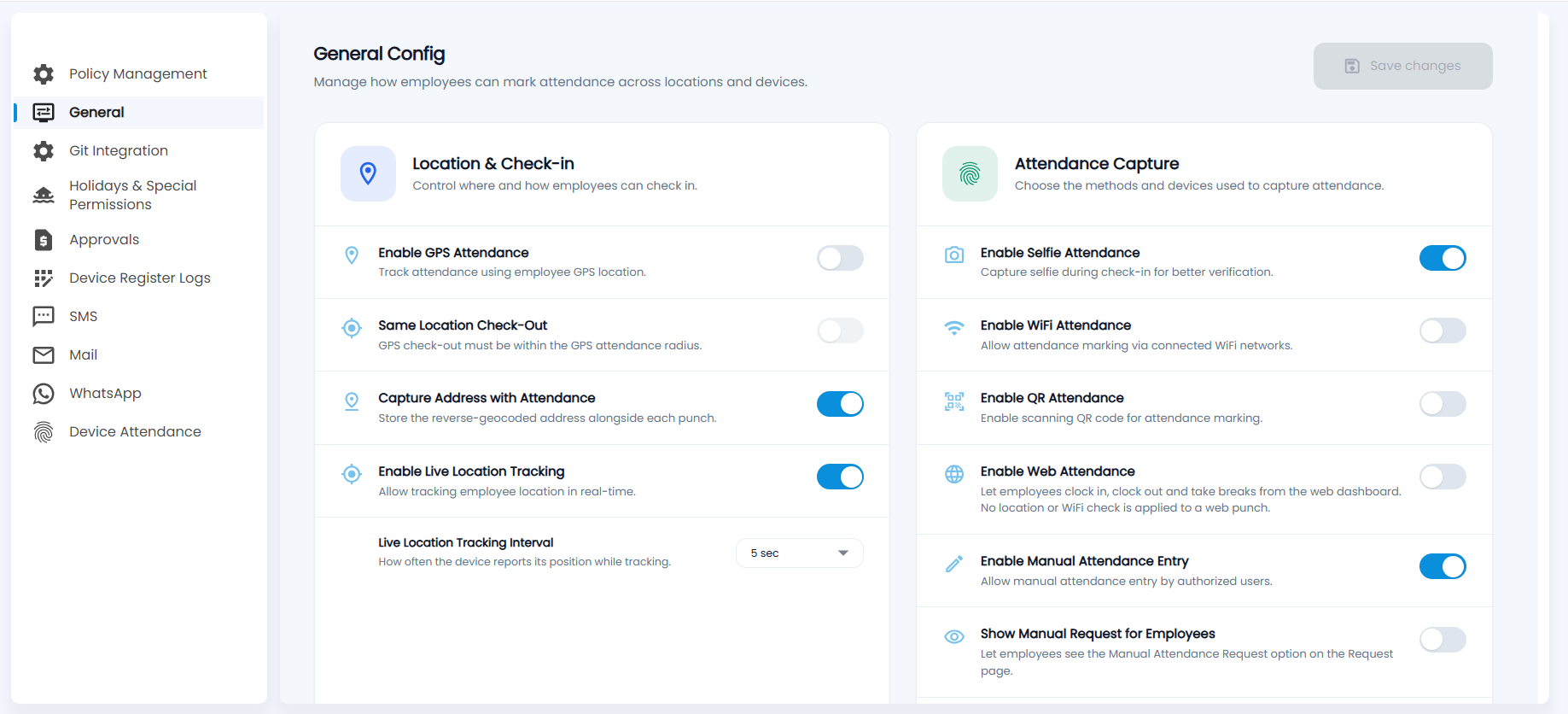Click the pencil icon beside Enable Manual Attendance Entry
The height and width of the screenshot is (714, 1568).
954,564
